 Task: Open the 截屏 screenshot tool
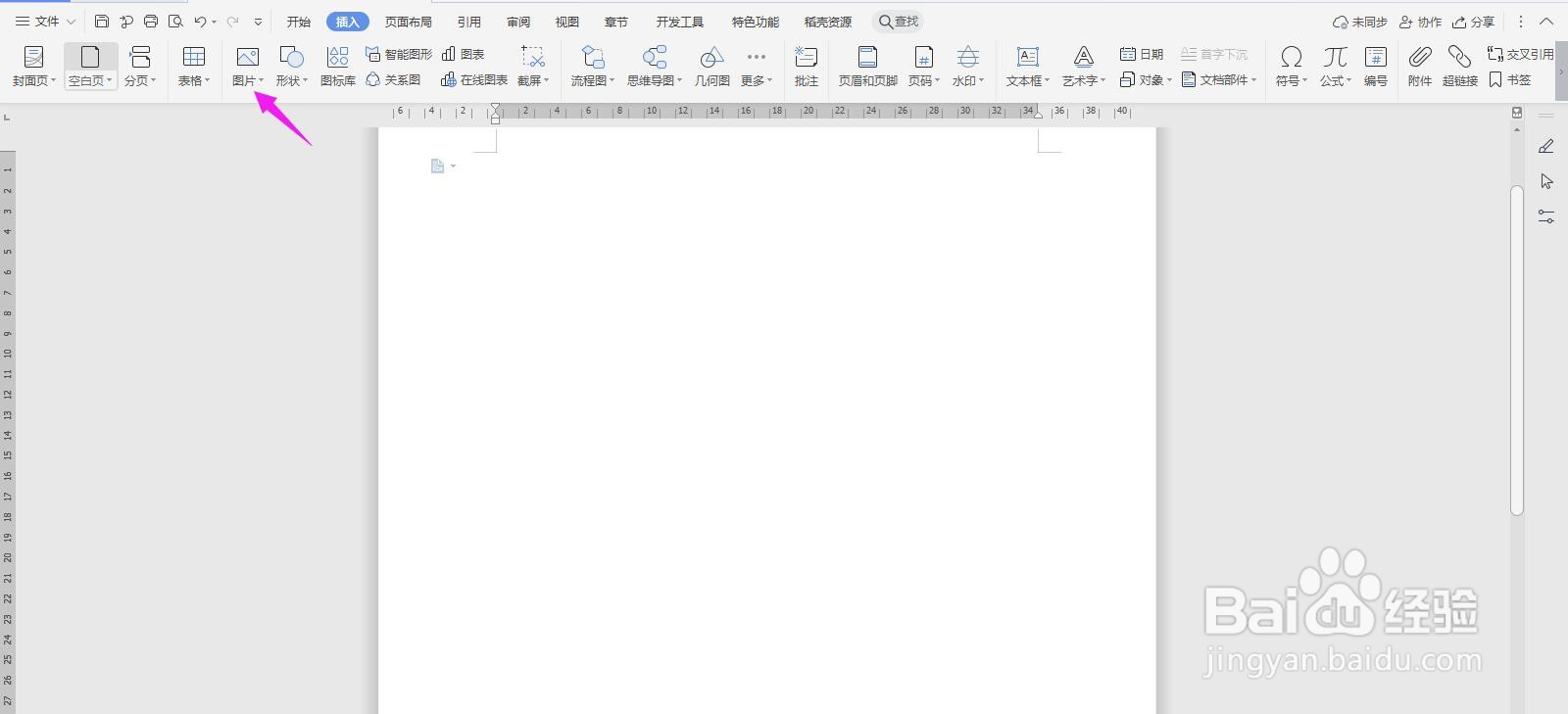coord(533,67)
